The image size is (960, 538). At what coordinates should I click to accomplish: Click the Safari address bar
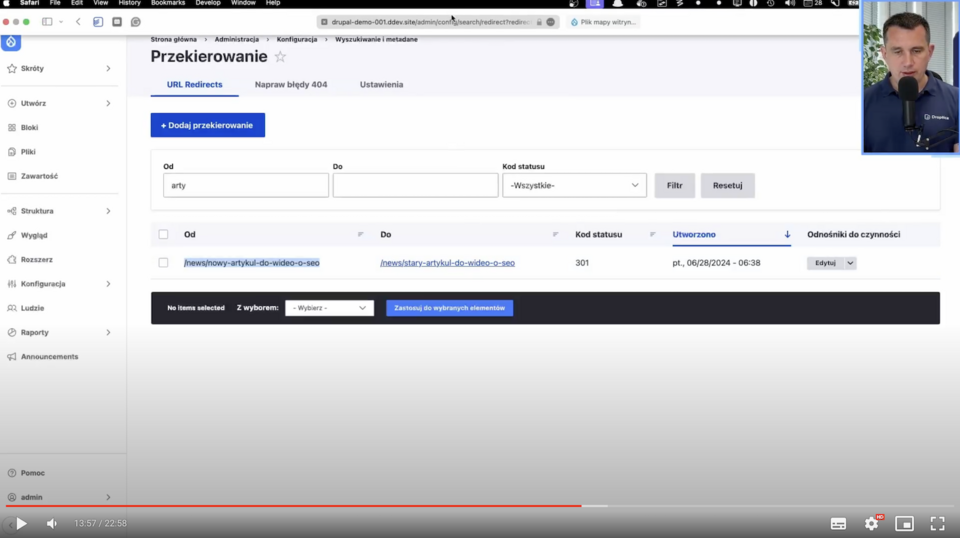(438, 22)
